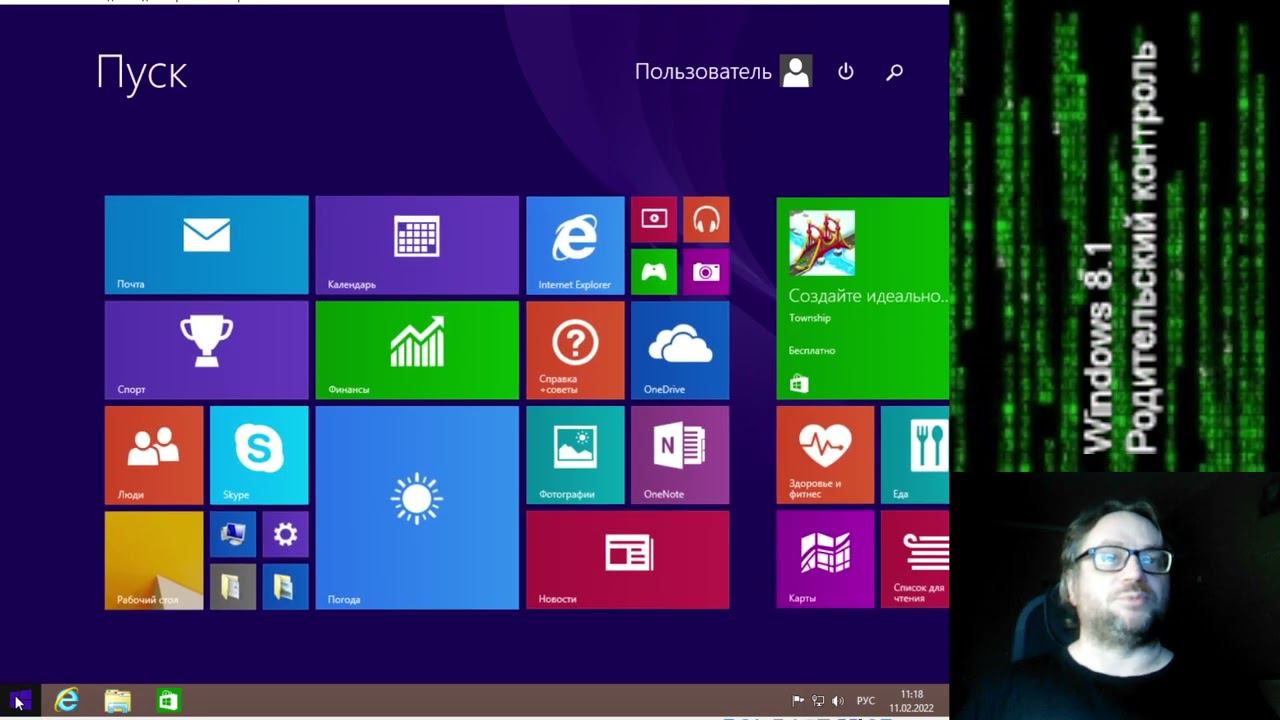Open the Здоровье и фитнес tile
The image size is (1280, 720).
point(825,455)
